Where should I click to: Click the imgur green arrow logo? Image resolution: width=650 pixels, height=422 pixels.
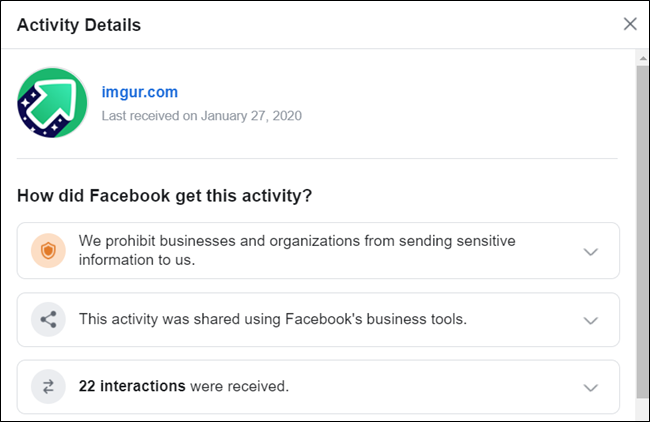click(51, 103)
